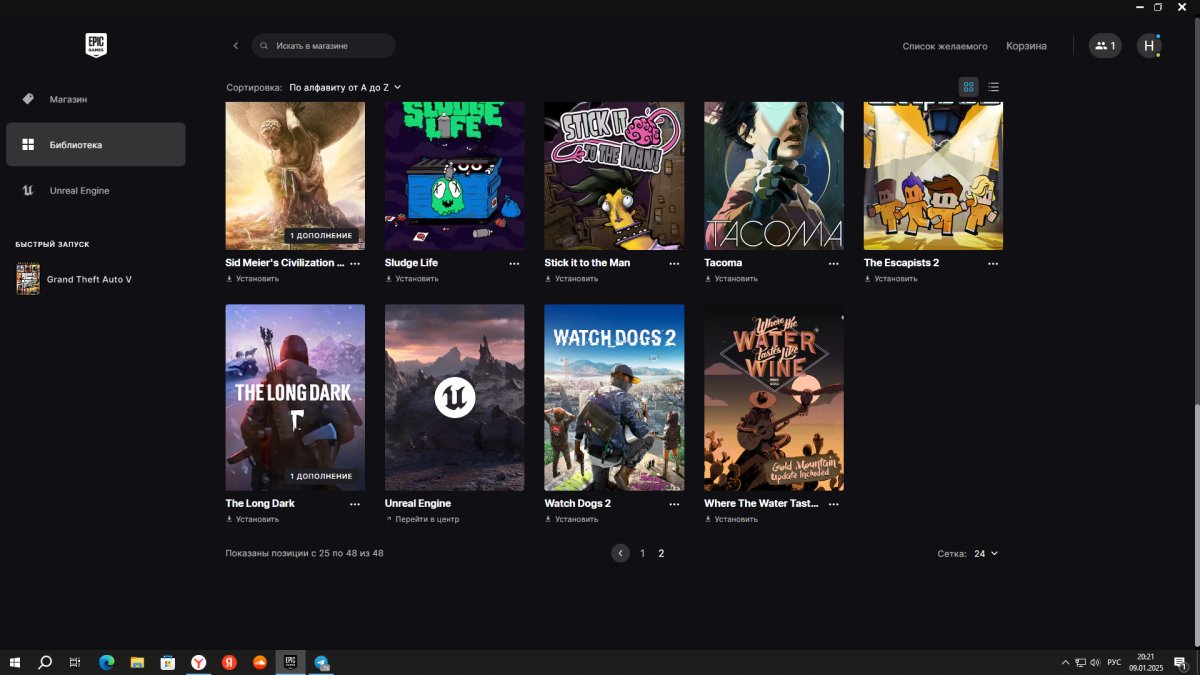The width and height of the screenshot is (1200, 675).
Task: Switch to list view
Action: [x=993, y=87]
